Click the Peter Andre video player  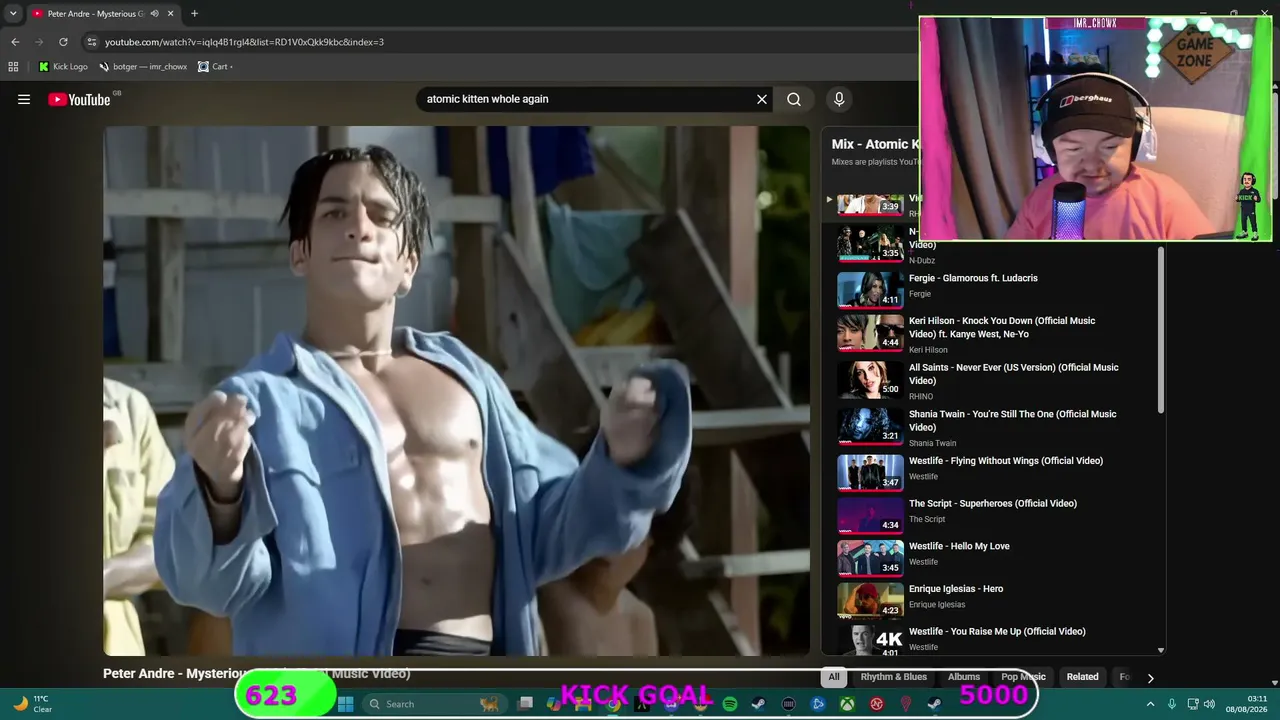pyautogui.click(x=456, y=390)
